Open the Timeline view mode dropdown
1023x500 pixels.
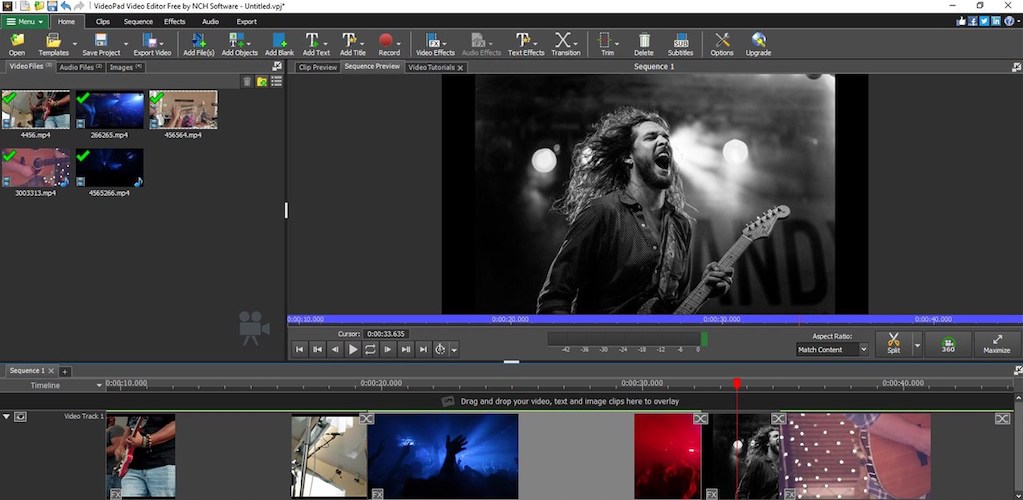99,385
